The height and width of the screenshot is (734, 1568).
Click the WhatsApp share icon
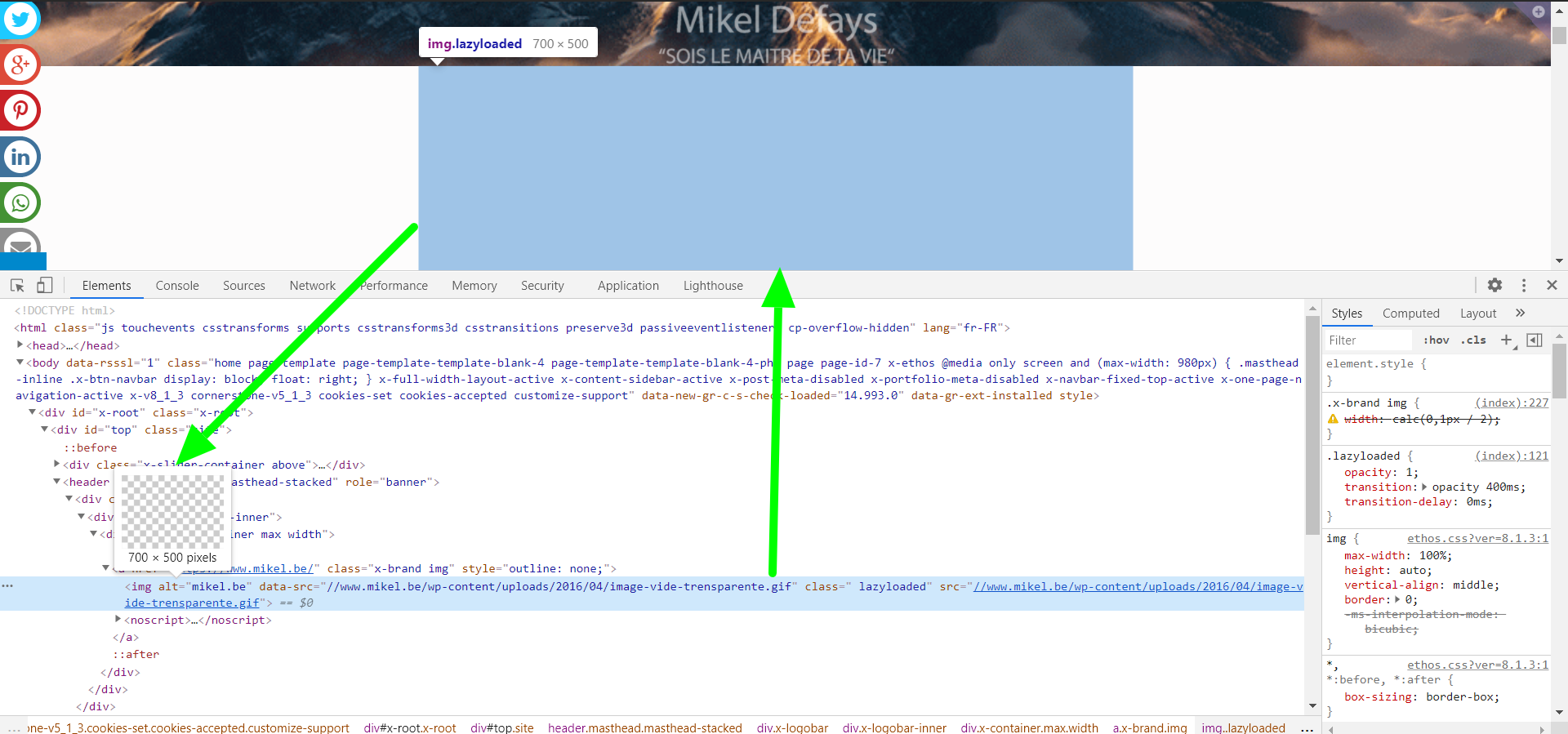point(20,202)
